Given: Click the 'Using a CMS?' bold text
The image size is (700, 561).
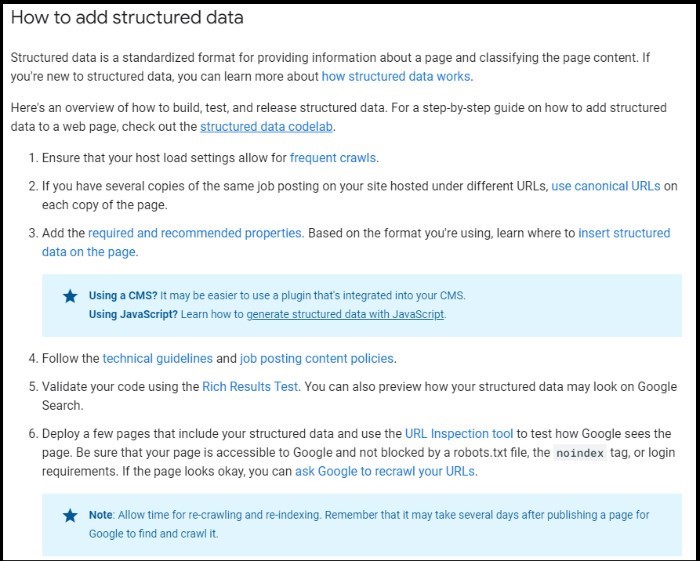Looking at the screenshot, I should point(123,296).
